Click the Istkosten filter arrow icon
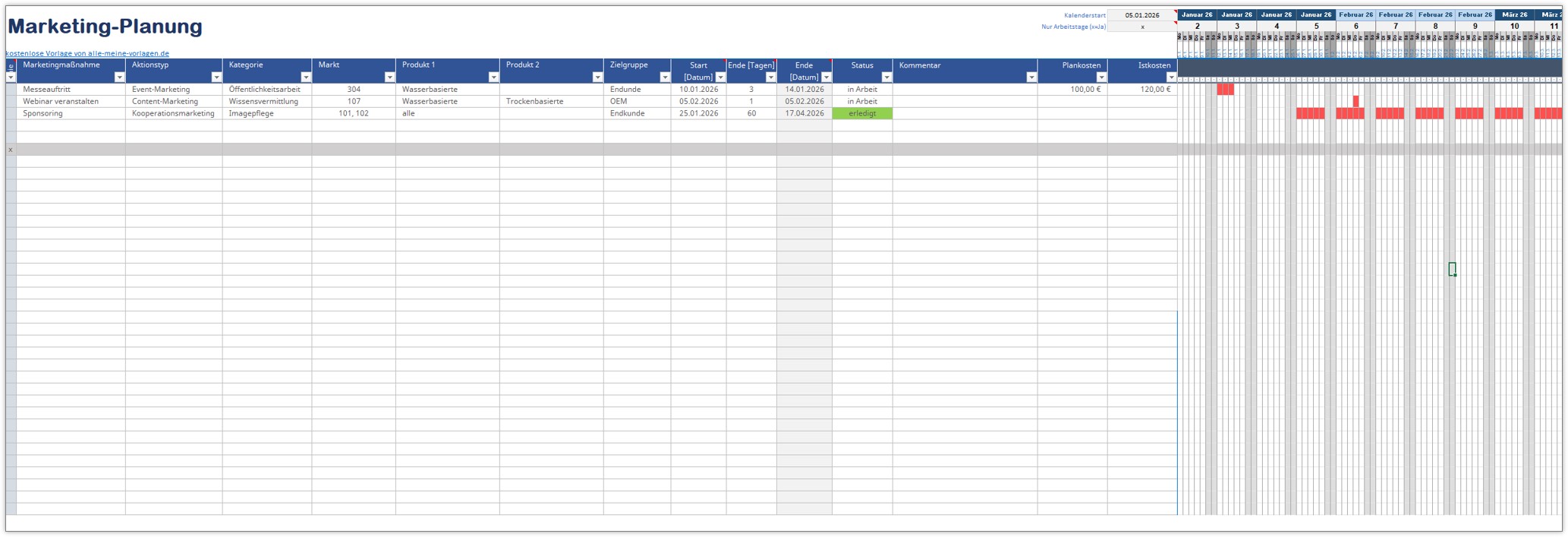 (x=1171, y=77)
